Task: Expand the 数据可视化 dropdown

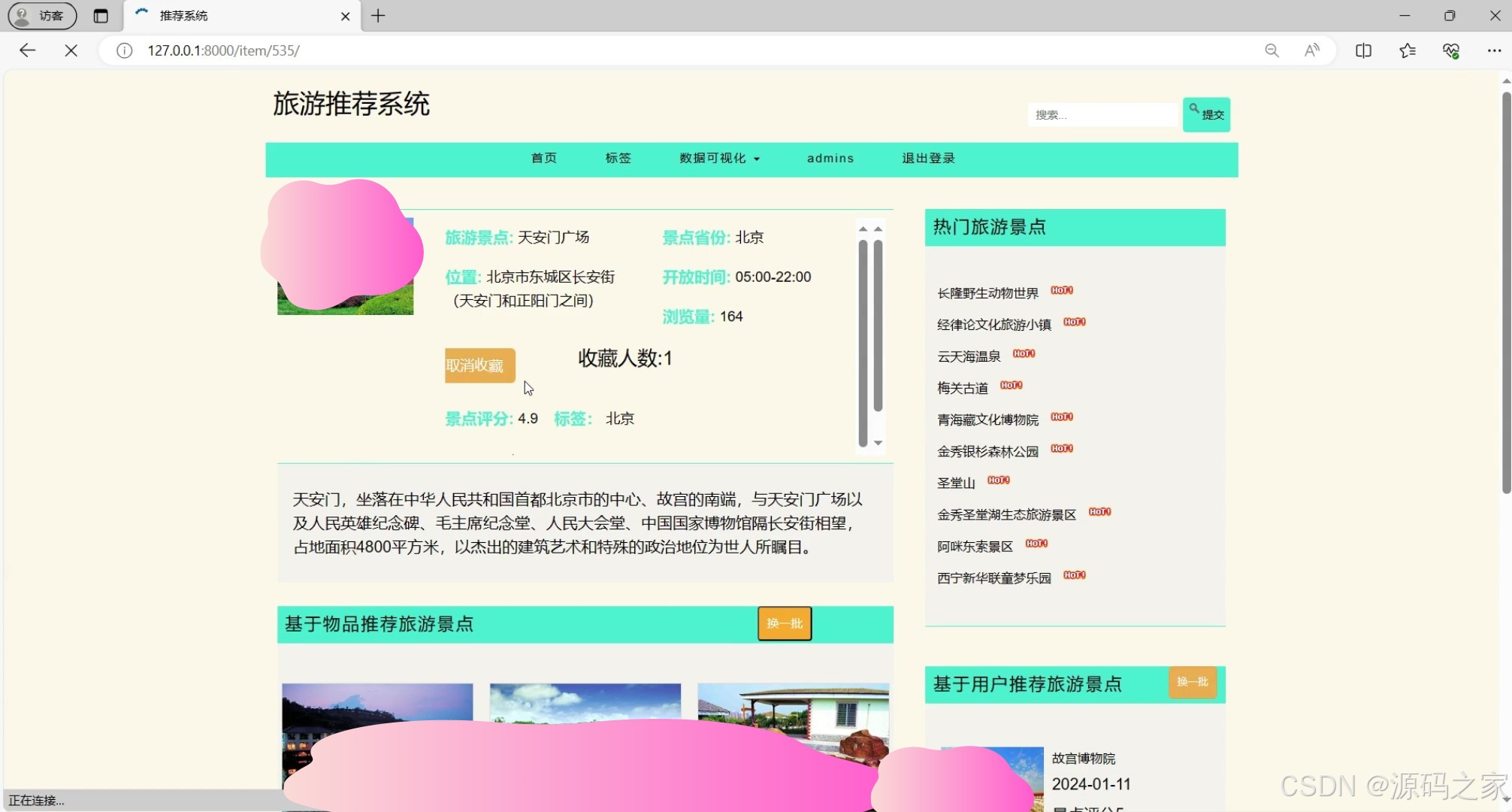Action: pos(718,159)
